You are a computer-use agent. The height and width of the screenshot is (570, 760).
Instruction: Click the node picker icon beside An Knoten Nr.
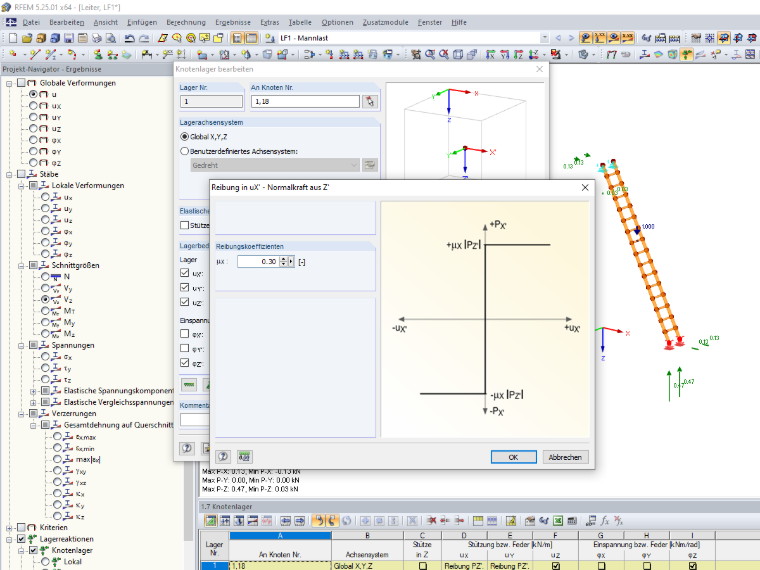coord(370,101)
